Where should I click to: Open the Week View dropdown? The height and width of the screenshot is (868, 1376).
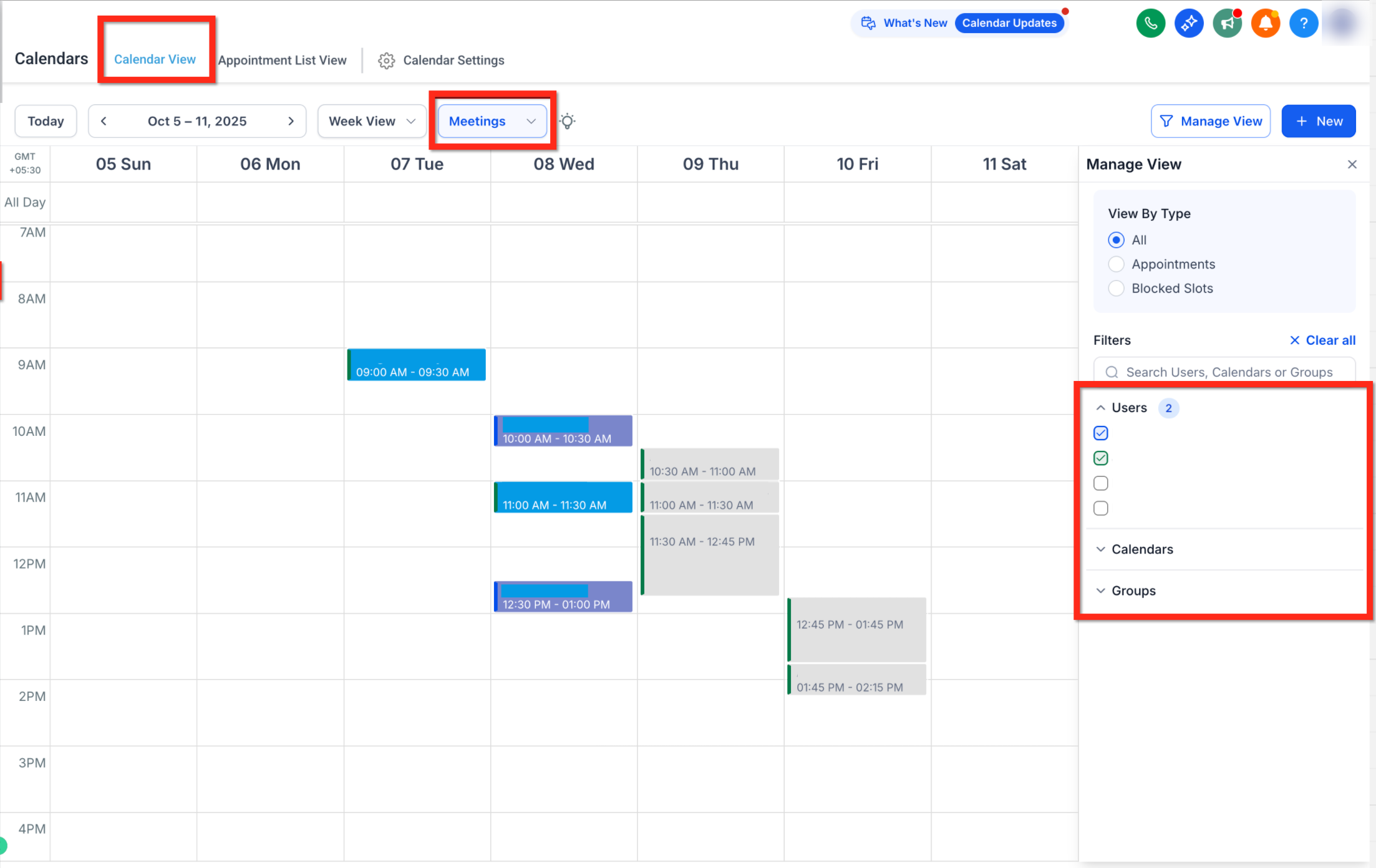tap(372, 121)
